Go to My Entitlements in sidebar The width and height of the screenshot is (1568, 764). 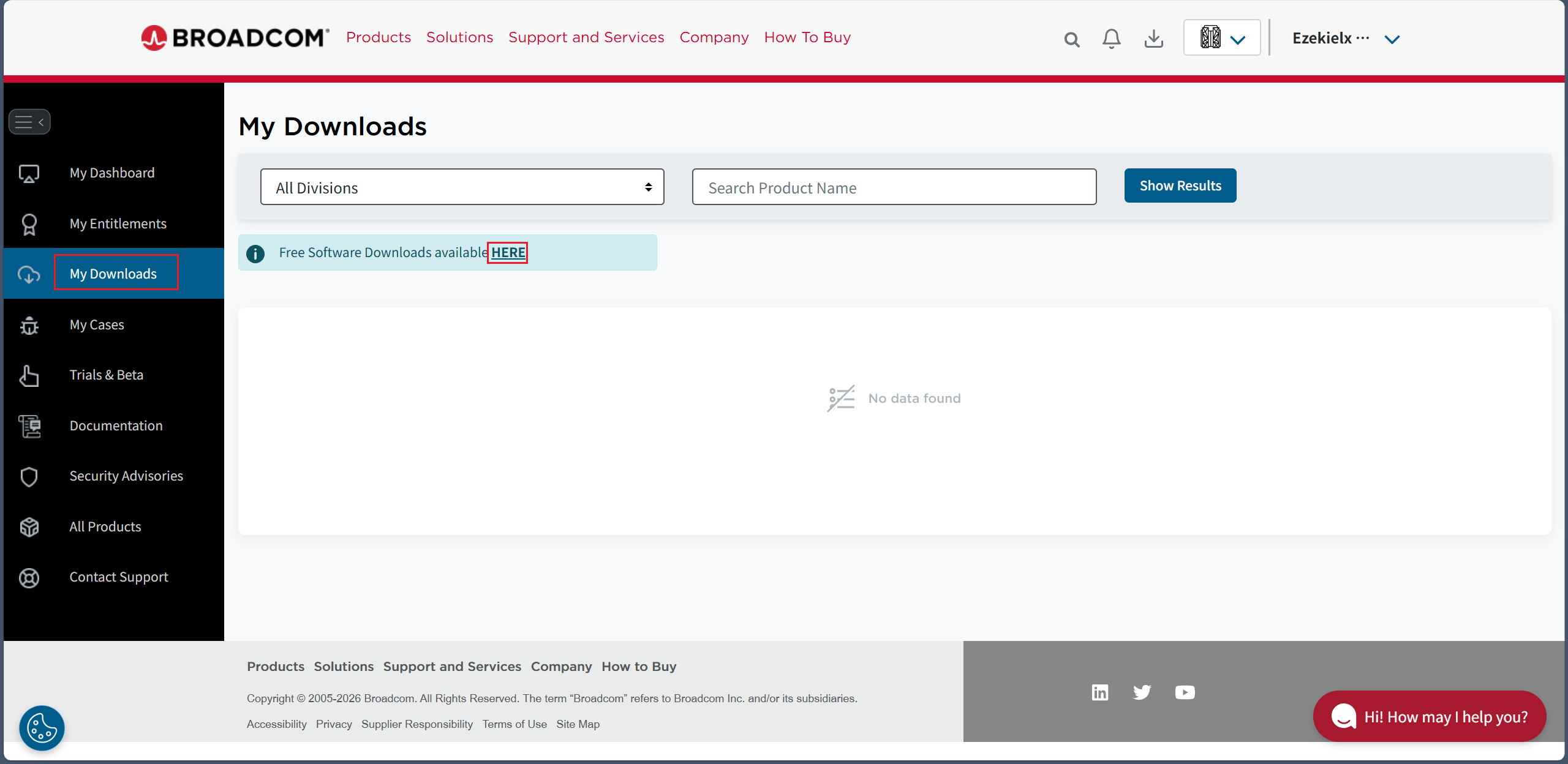click(118, 223)
